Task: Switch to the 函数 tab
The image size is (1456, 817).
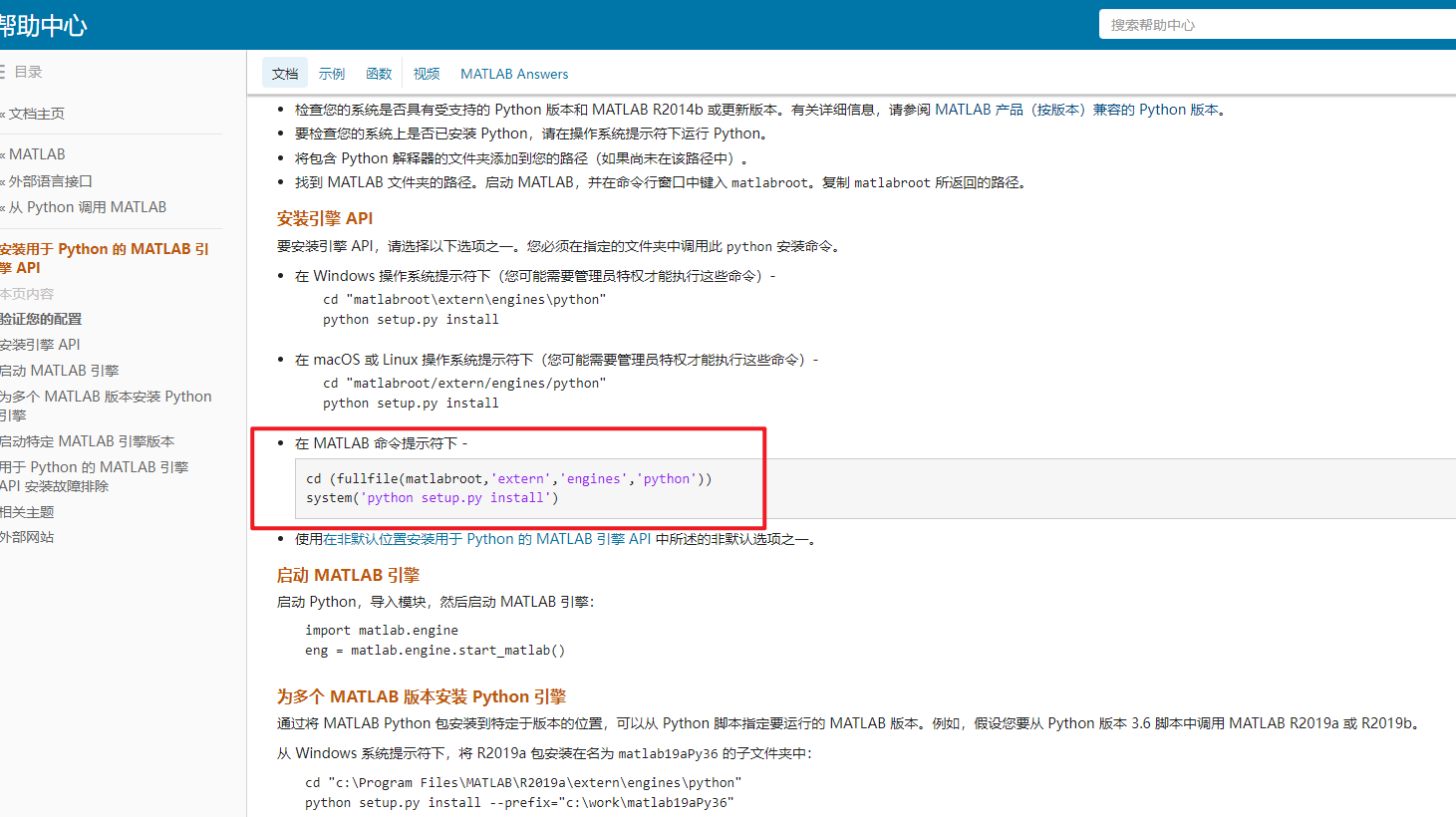Action: pyautogui.click(x=379, y=74)
